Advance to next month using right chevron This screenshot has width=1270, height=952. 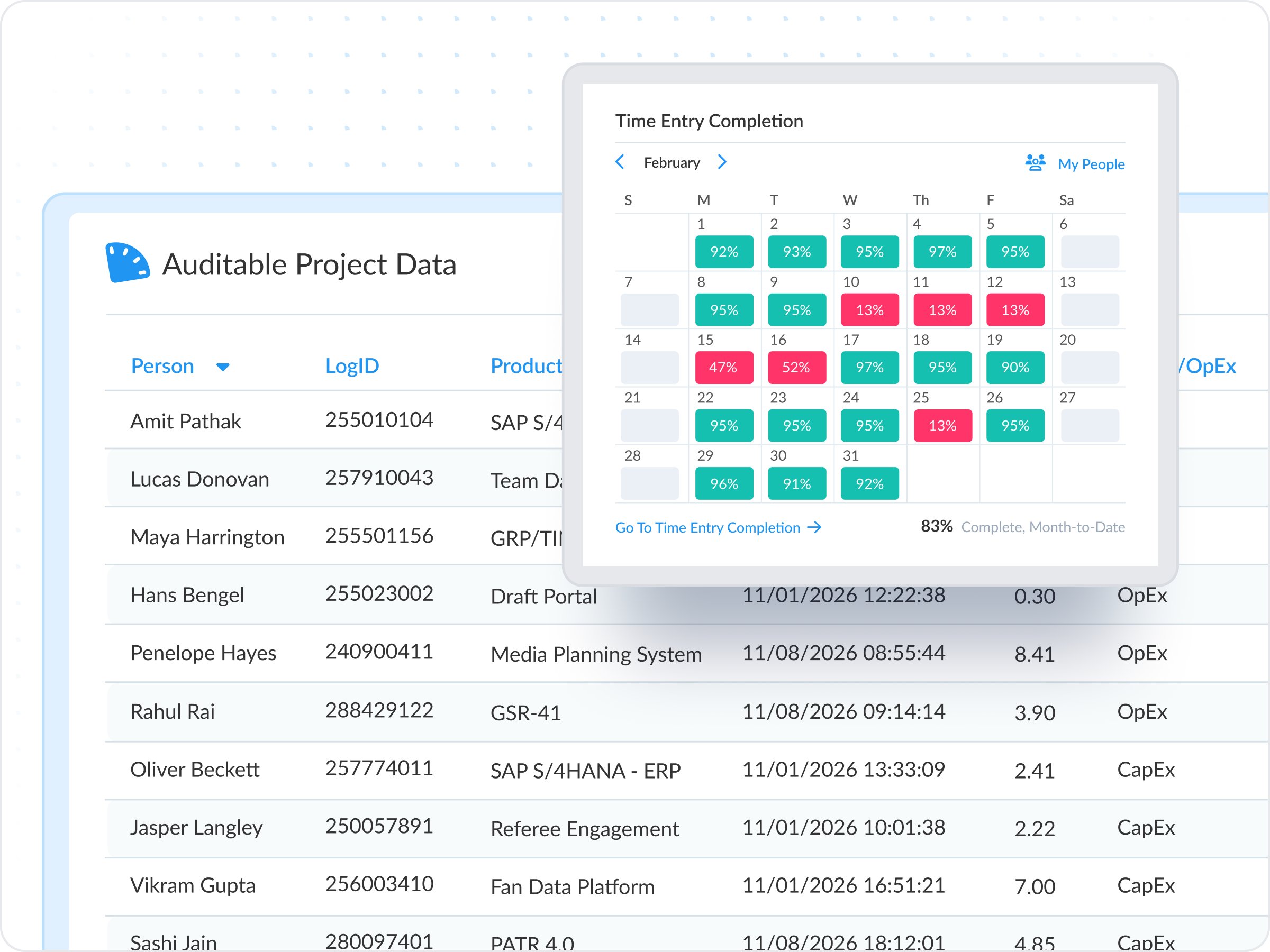pyautogui.click(x=722, y=162)
